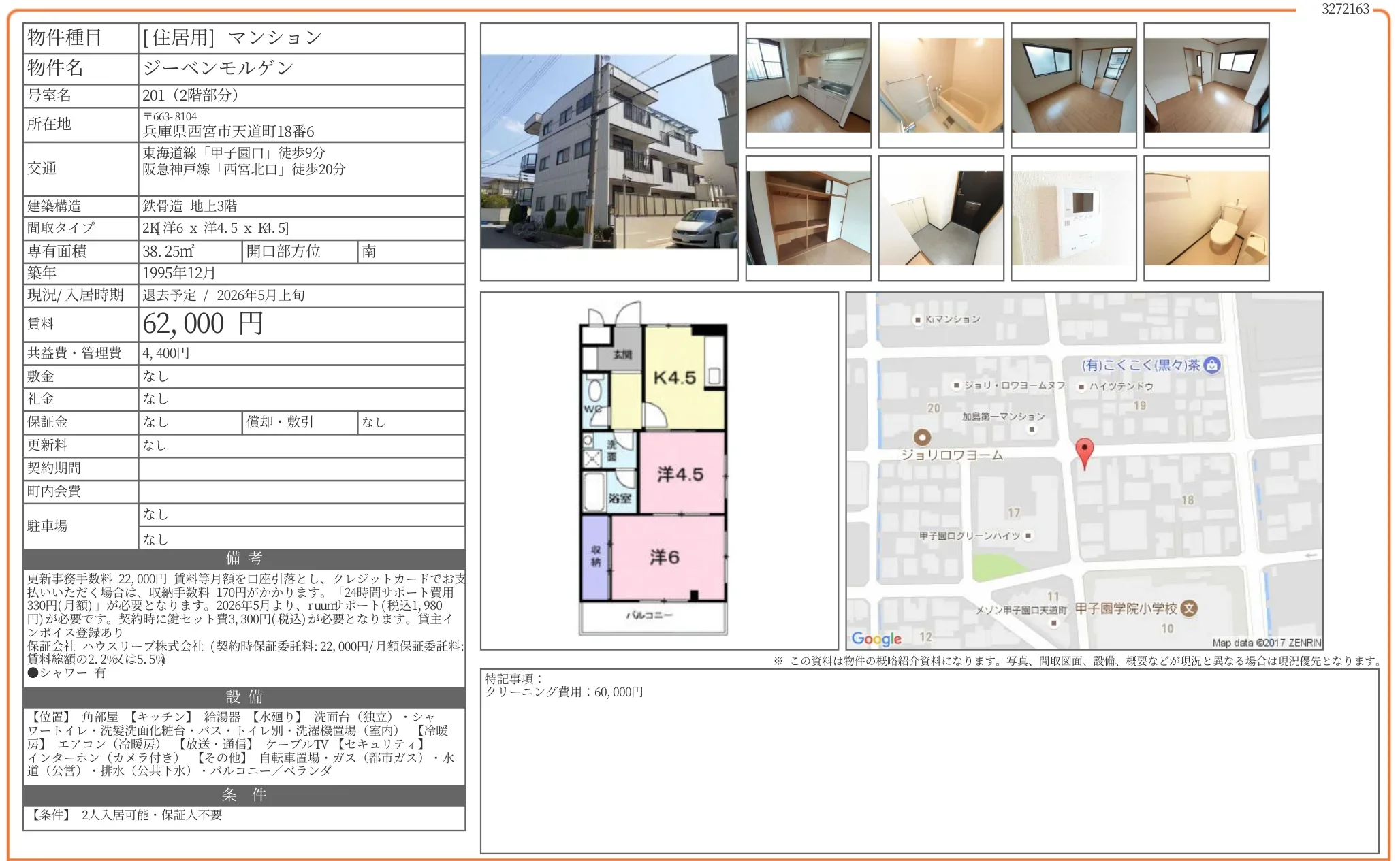Click the floor plan image

click(654, 470)
